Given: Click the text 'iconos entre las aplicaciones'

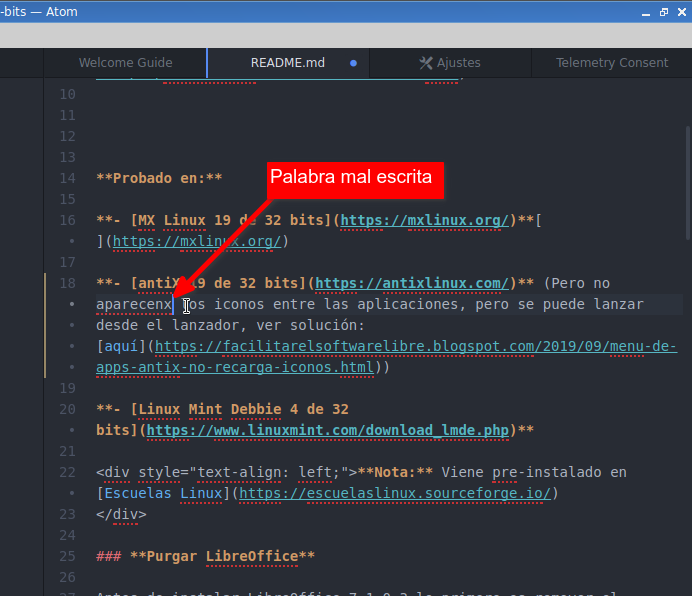Looking at the screenshot, I should [336, 304].
